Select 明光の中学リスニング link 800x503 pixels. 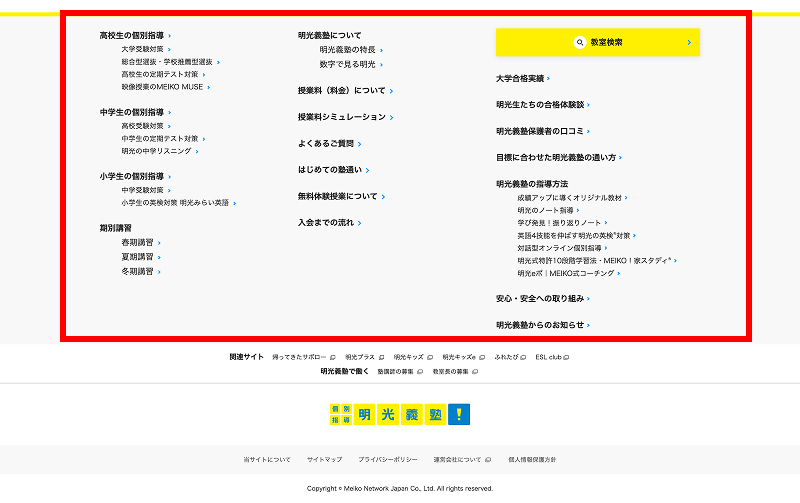point(156,151)
